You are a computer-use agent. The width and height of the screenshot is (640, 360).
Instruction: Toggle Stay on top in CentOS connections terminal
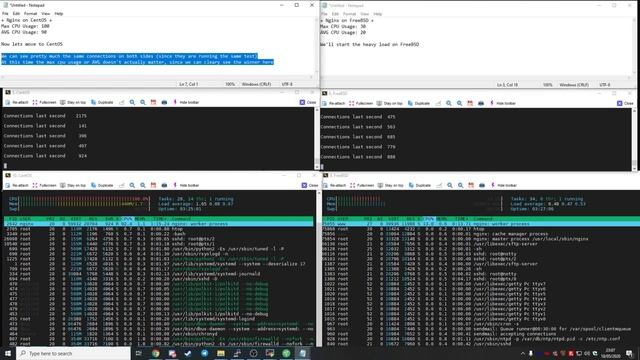[73, 102]
